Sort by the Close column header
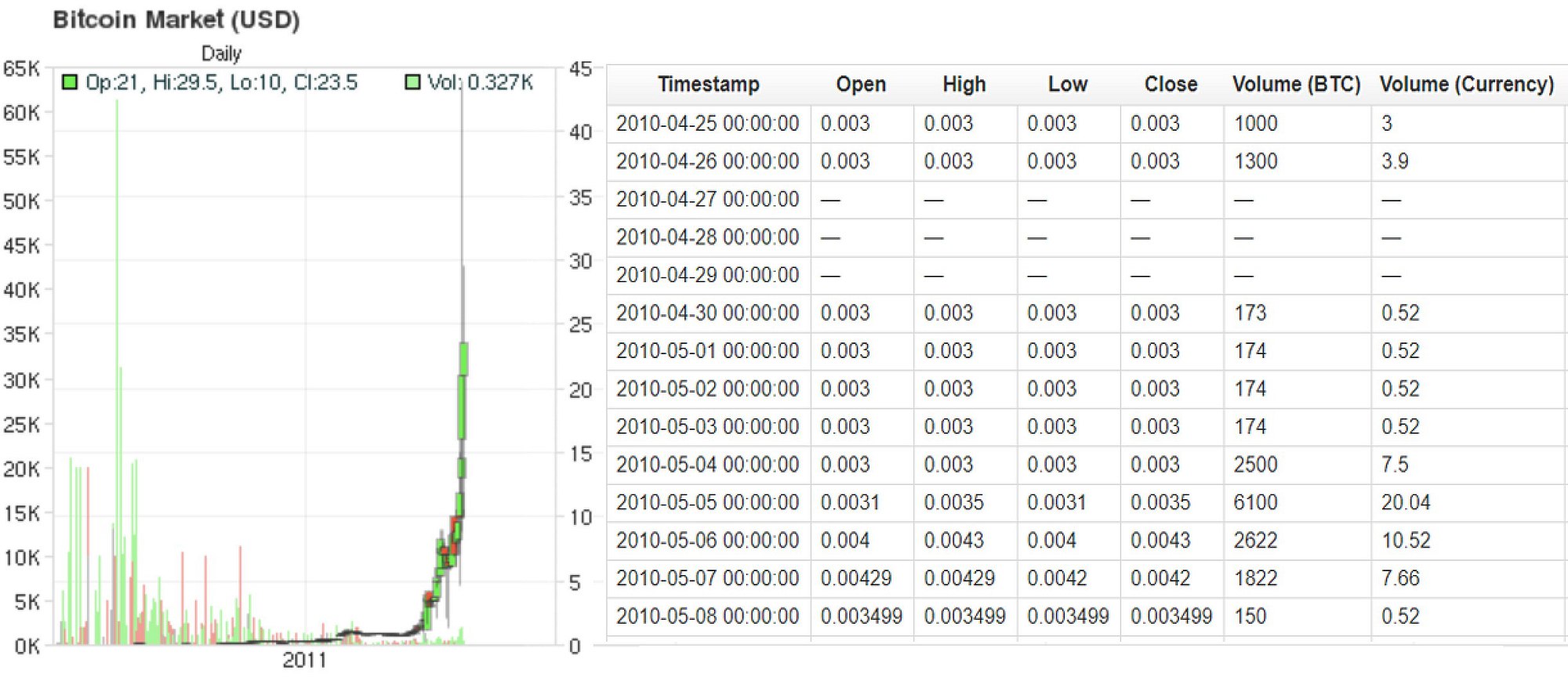The width and height of the screenshot is (1568, 677). pos(1171,85)
